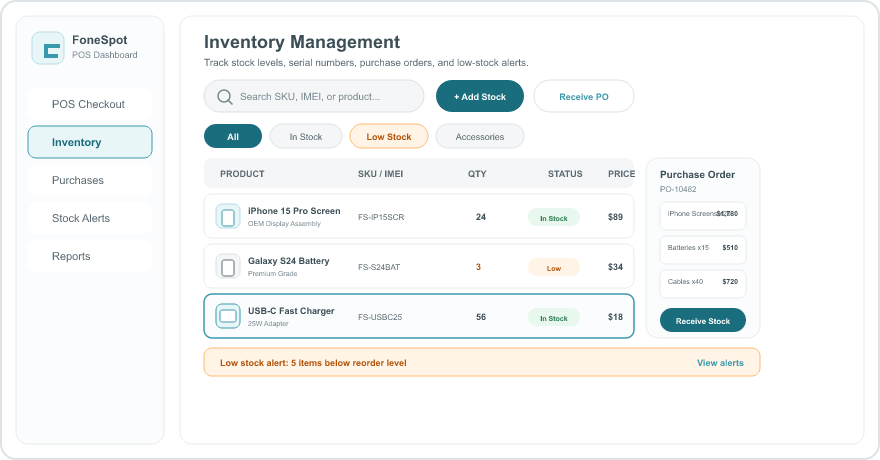Click the Receive PO button
Image resolution: width=880 pixels, height=460 pixels.
pyautogui.click(x=584, y=96)
